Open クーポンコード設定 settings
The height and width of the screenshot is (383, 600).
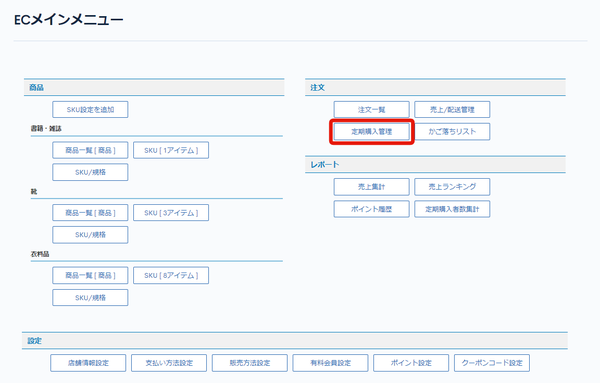pyautogui.click(x=492, y=363)
